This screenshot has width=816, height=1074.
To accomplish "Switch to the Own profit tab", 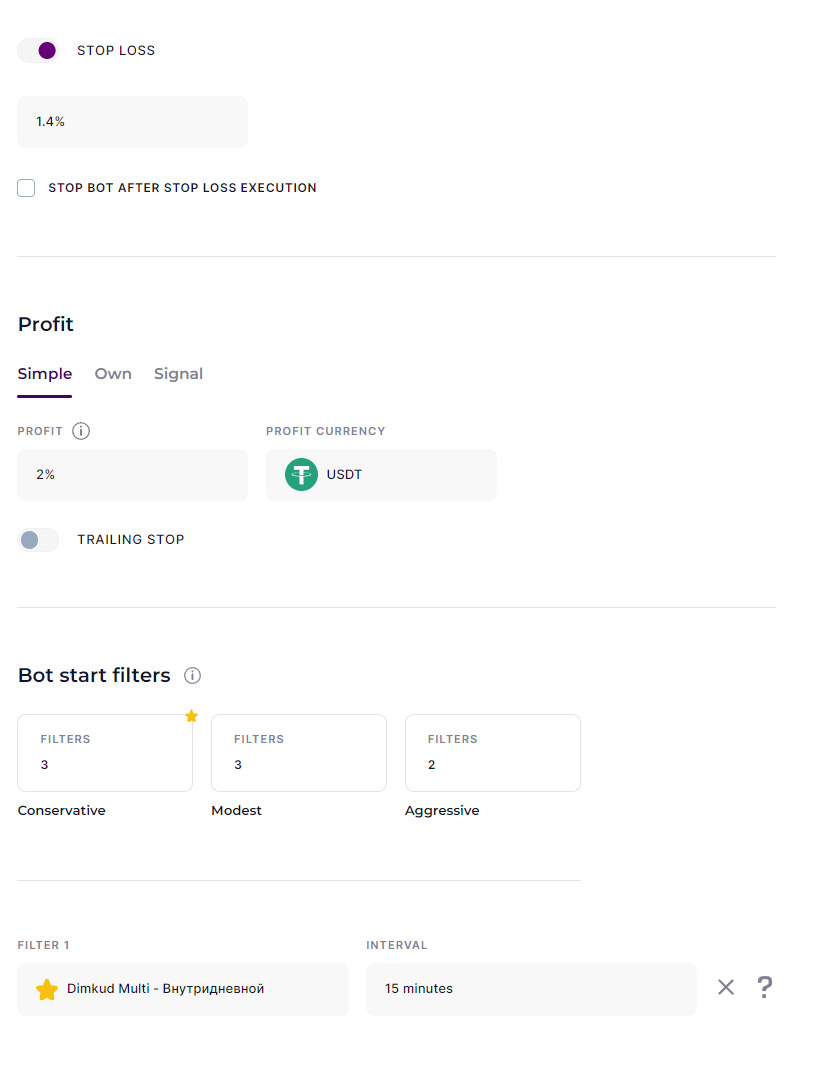I will click(113, 374).
